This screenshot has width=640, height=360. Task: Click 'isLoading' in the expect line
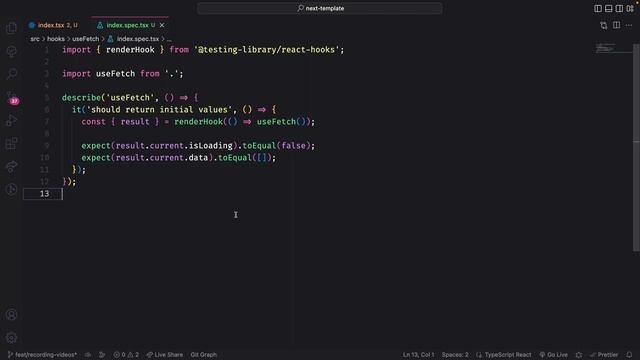[x=211, y=146]
